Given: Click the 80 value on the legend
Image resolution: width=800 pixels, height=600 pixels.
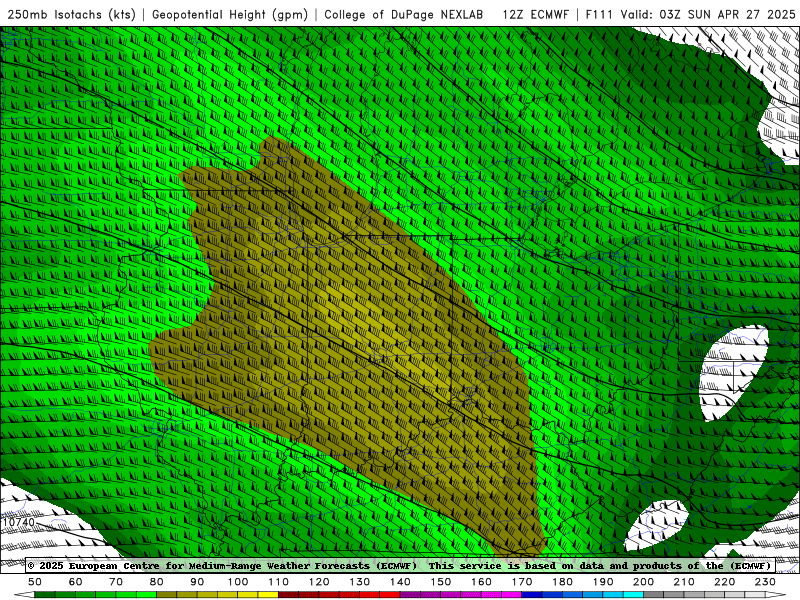Looking at the screenshot, I should (156, 582).
